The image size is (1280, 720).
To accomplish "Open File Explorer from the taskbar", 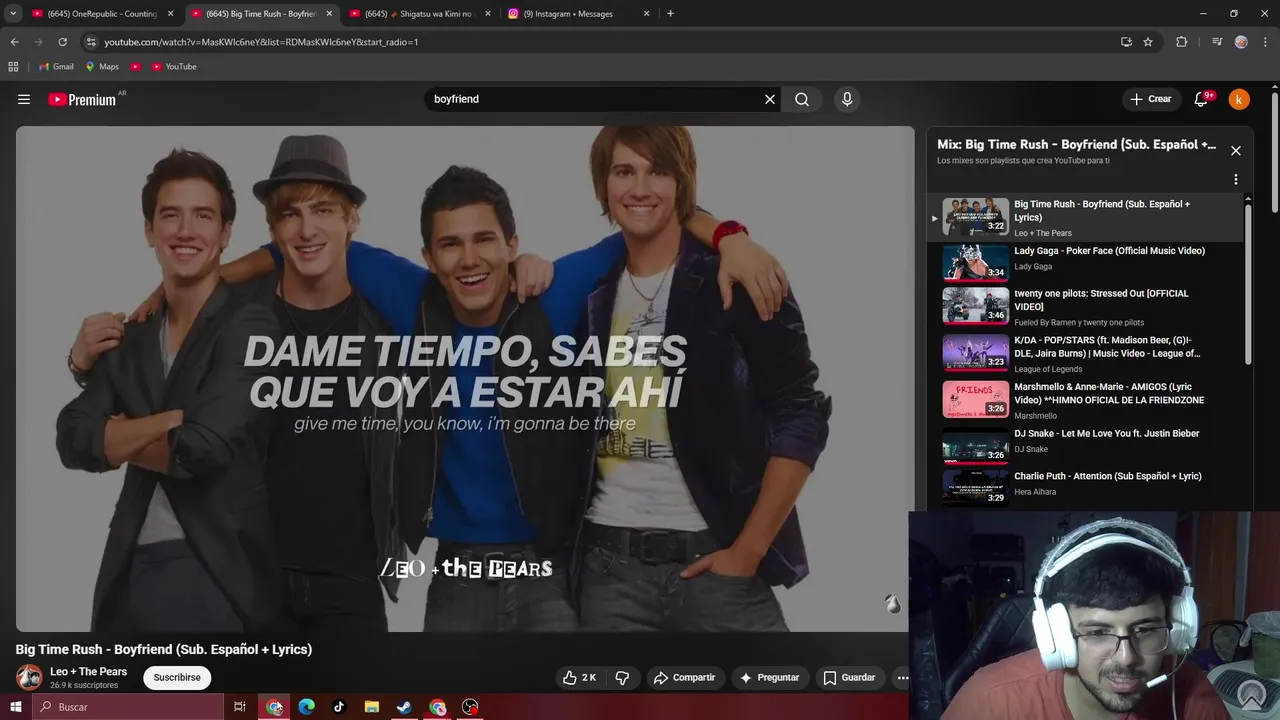I will (x=372, y=707).
